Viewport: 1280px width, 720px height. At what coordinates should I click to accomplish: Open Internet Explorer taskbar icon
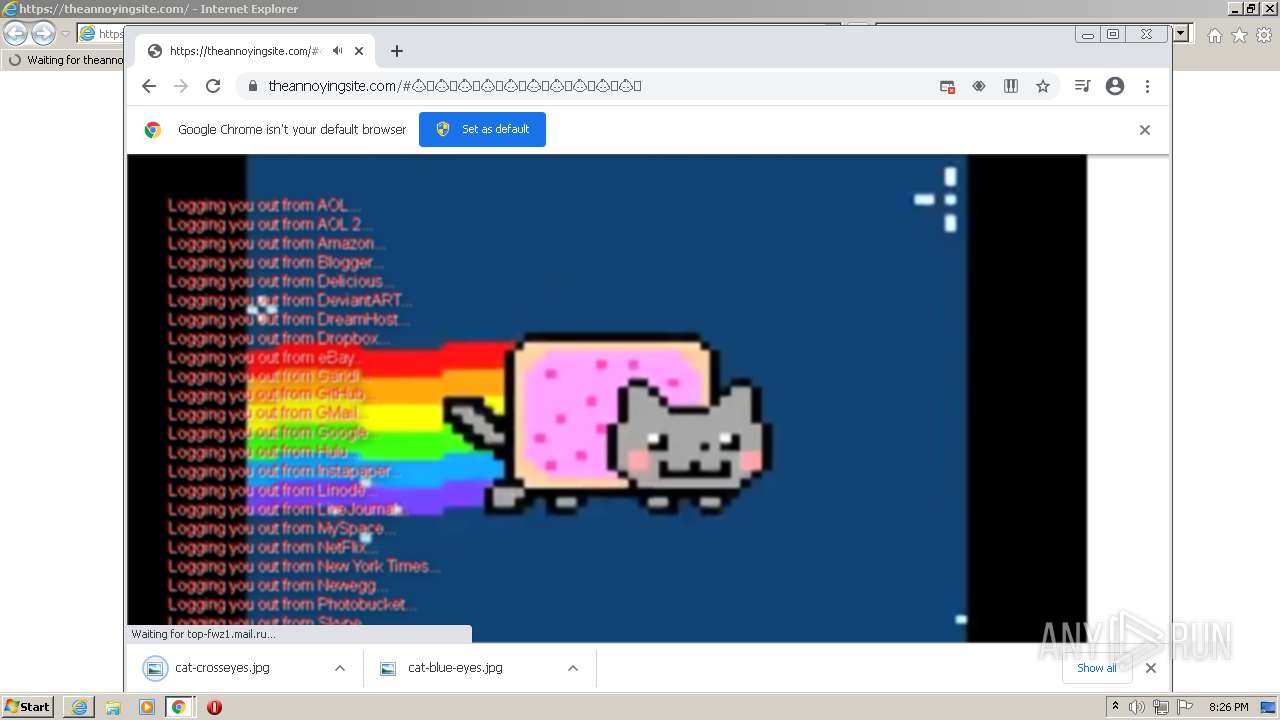pos(79,707)
